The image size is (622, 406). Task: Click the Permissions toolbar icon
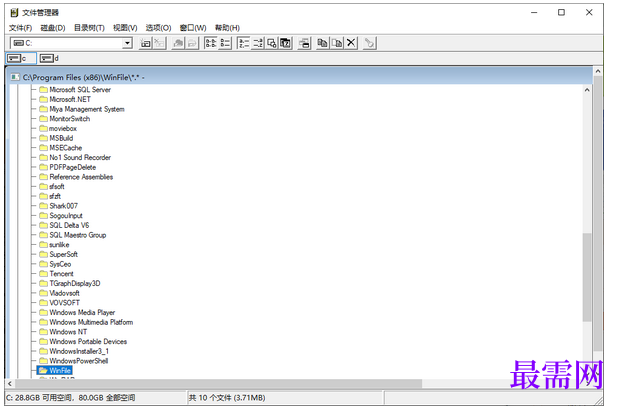(369, 43)
